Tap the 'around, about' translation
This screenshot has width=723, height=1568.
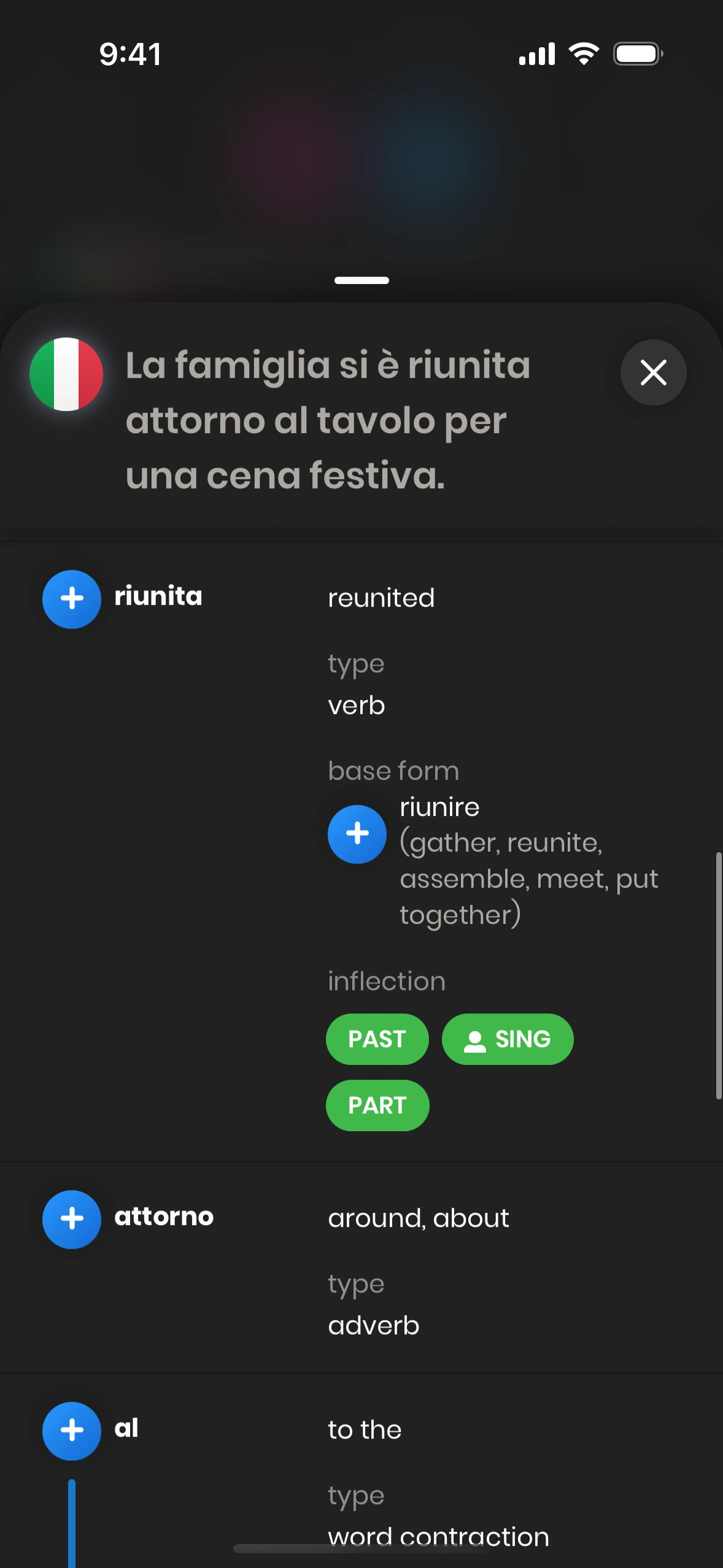pos(419,1218)
